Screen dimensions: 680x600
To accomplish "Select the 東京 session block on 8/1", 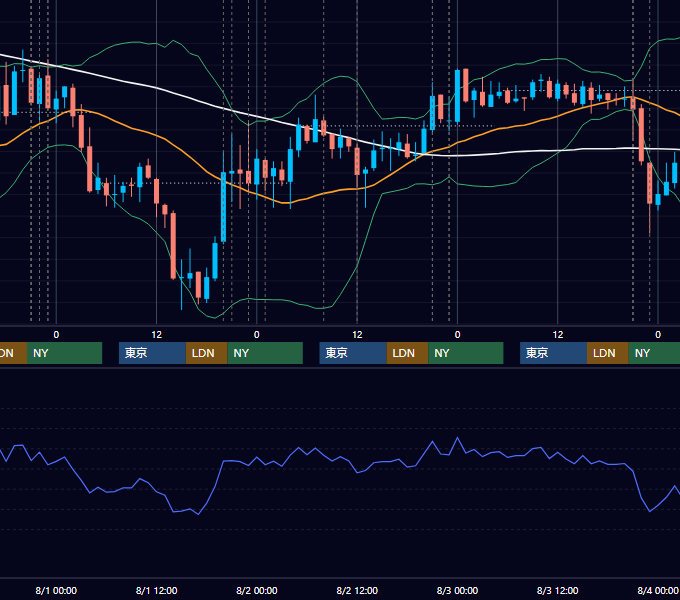I will (x=152, y=353).
